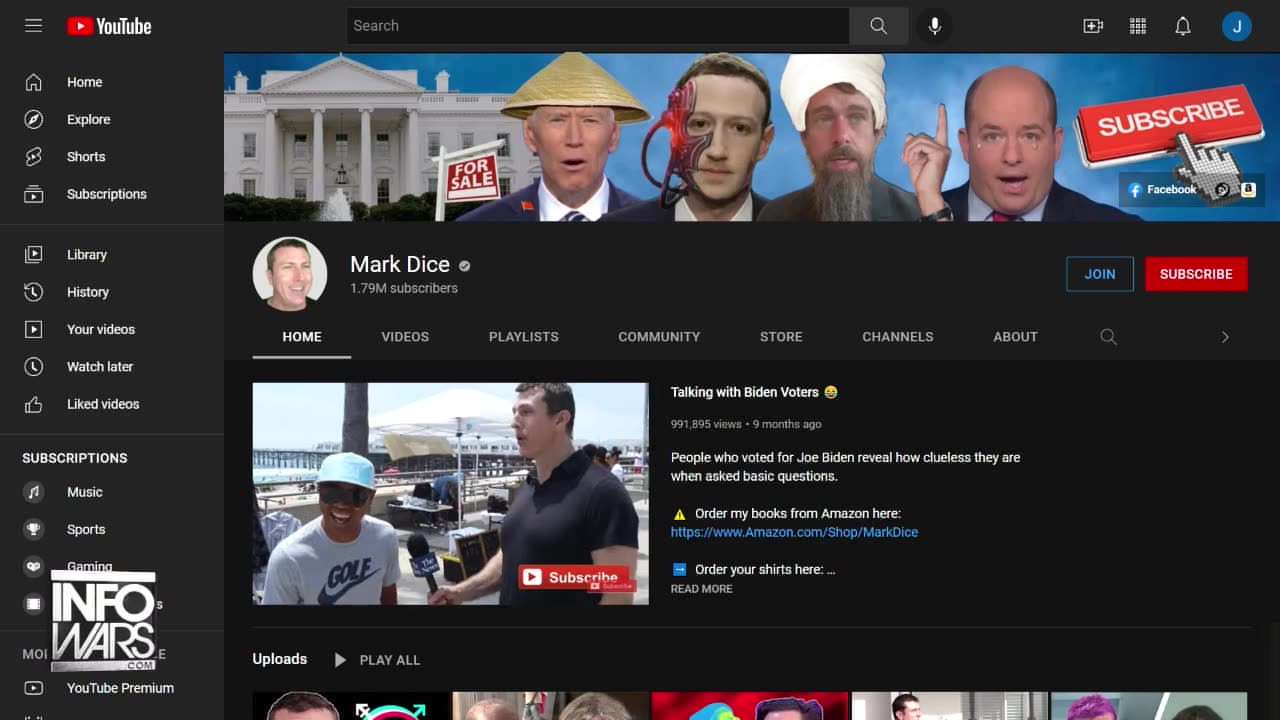Click the Play All triangle icon
Image resolution: width=1280 pixels, height=720 pixels.
pos(340,660)
